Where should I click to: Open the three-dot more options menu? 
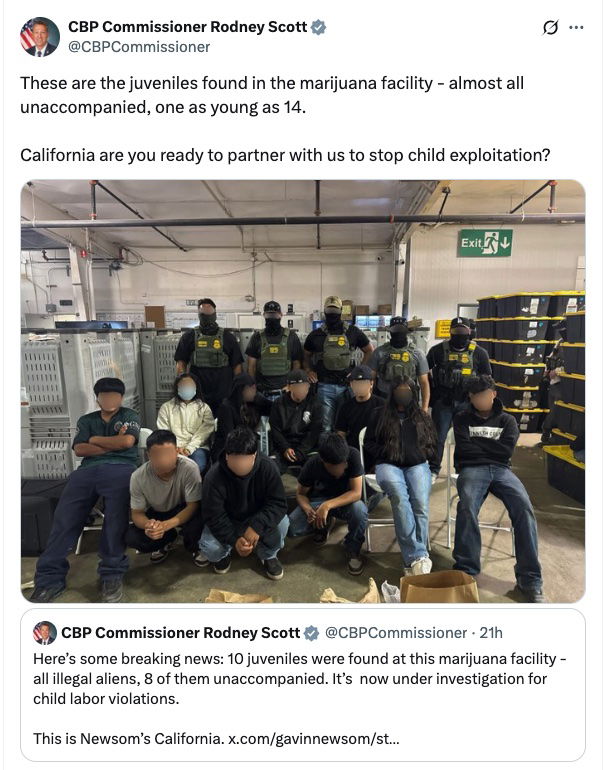(576, 28)
